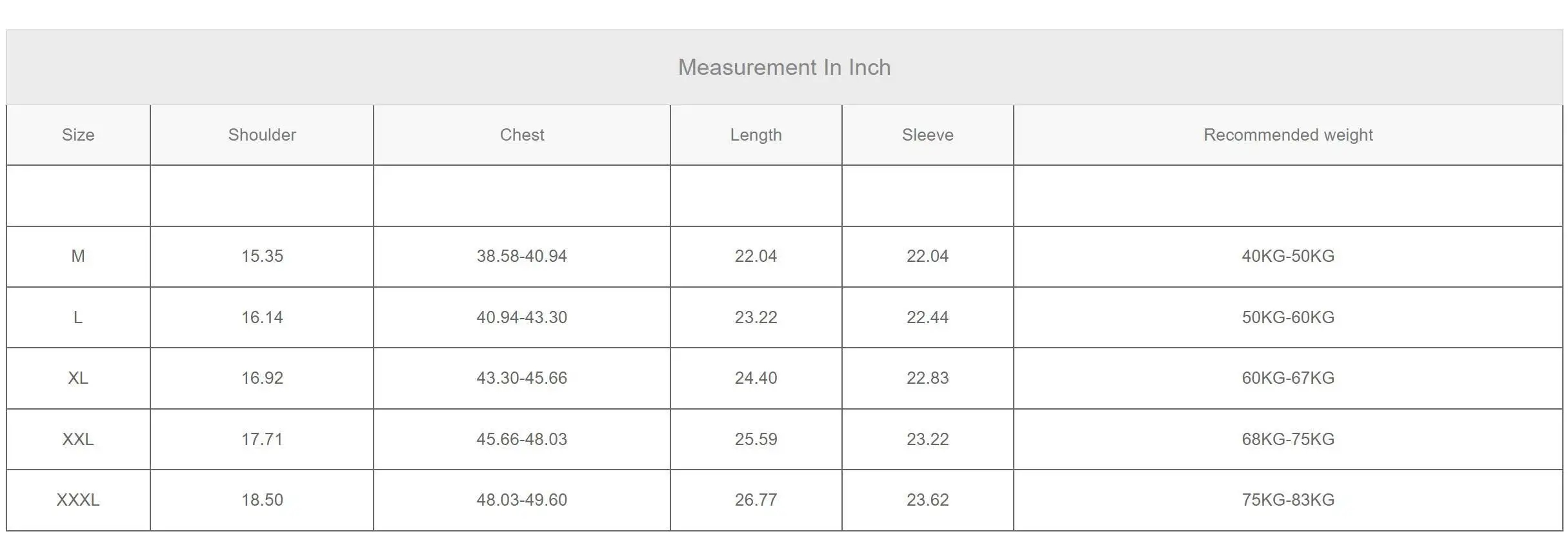Select the Size column header

pos(78,135)
